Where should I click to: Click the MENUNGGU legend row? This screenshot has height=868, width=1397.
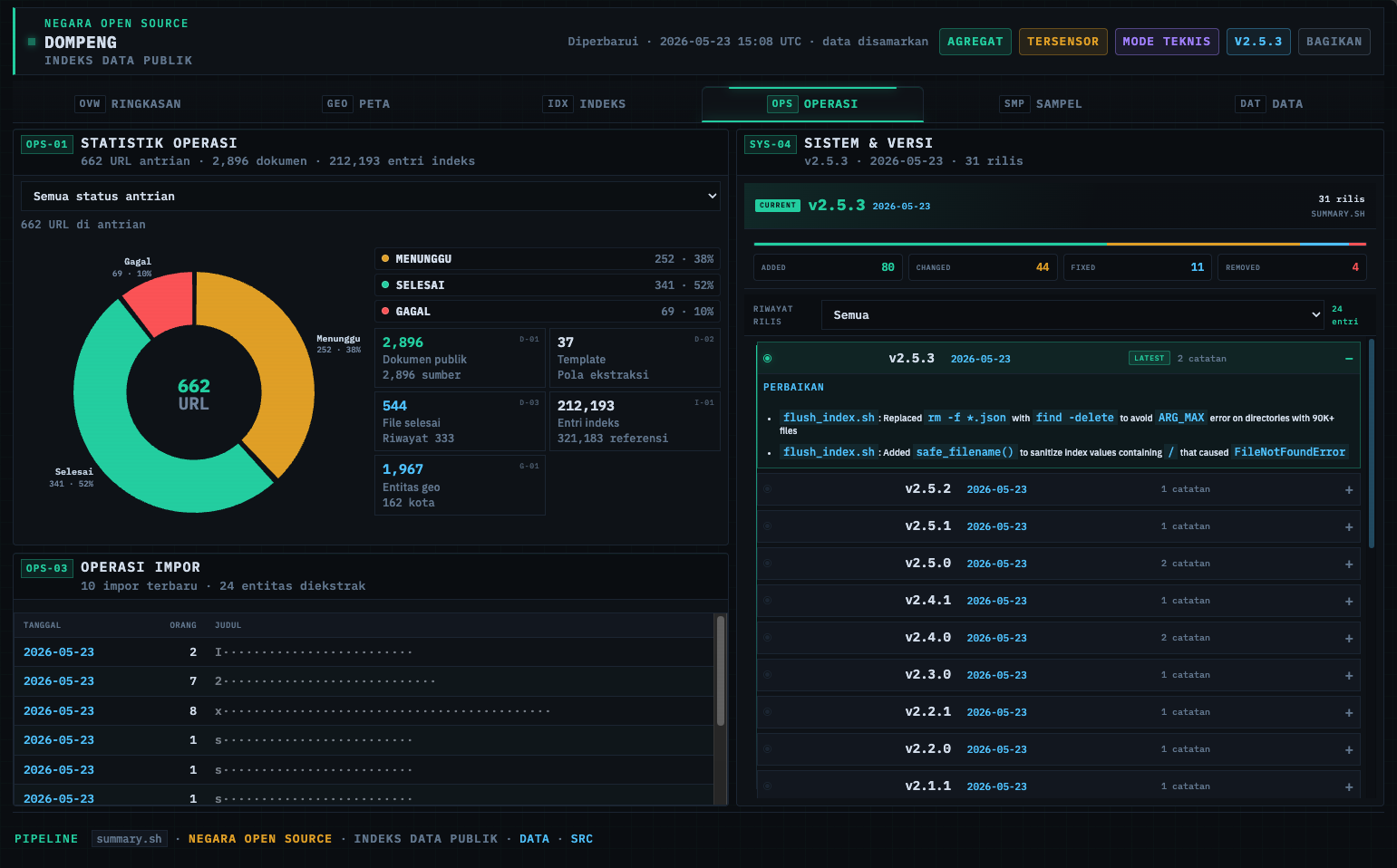coord(548,259)
